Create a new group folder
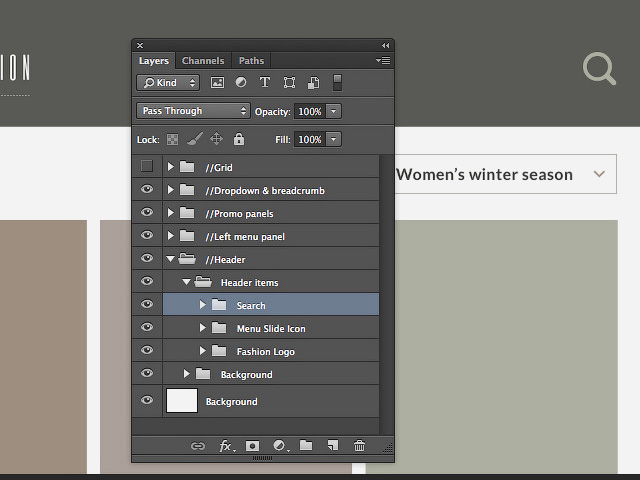The height and width of the screenshot is (480, 640). [x=306, y=446]
